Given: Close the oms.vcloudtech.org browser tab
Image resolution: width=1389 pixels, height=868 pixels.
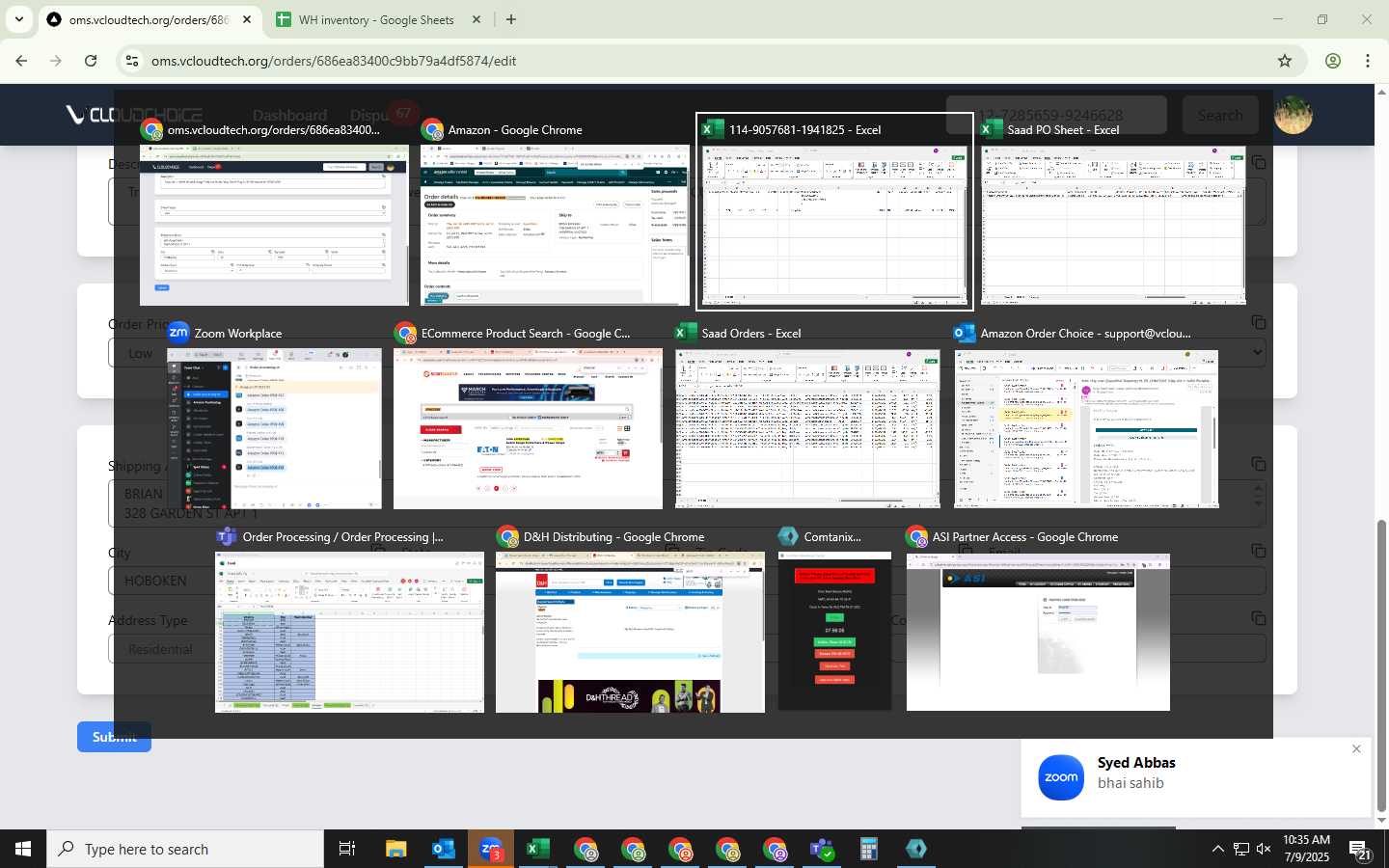Looking at the screenshot, I should (247, 19).
